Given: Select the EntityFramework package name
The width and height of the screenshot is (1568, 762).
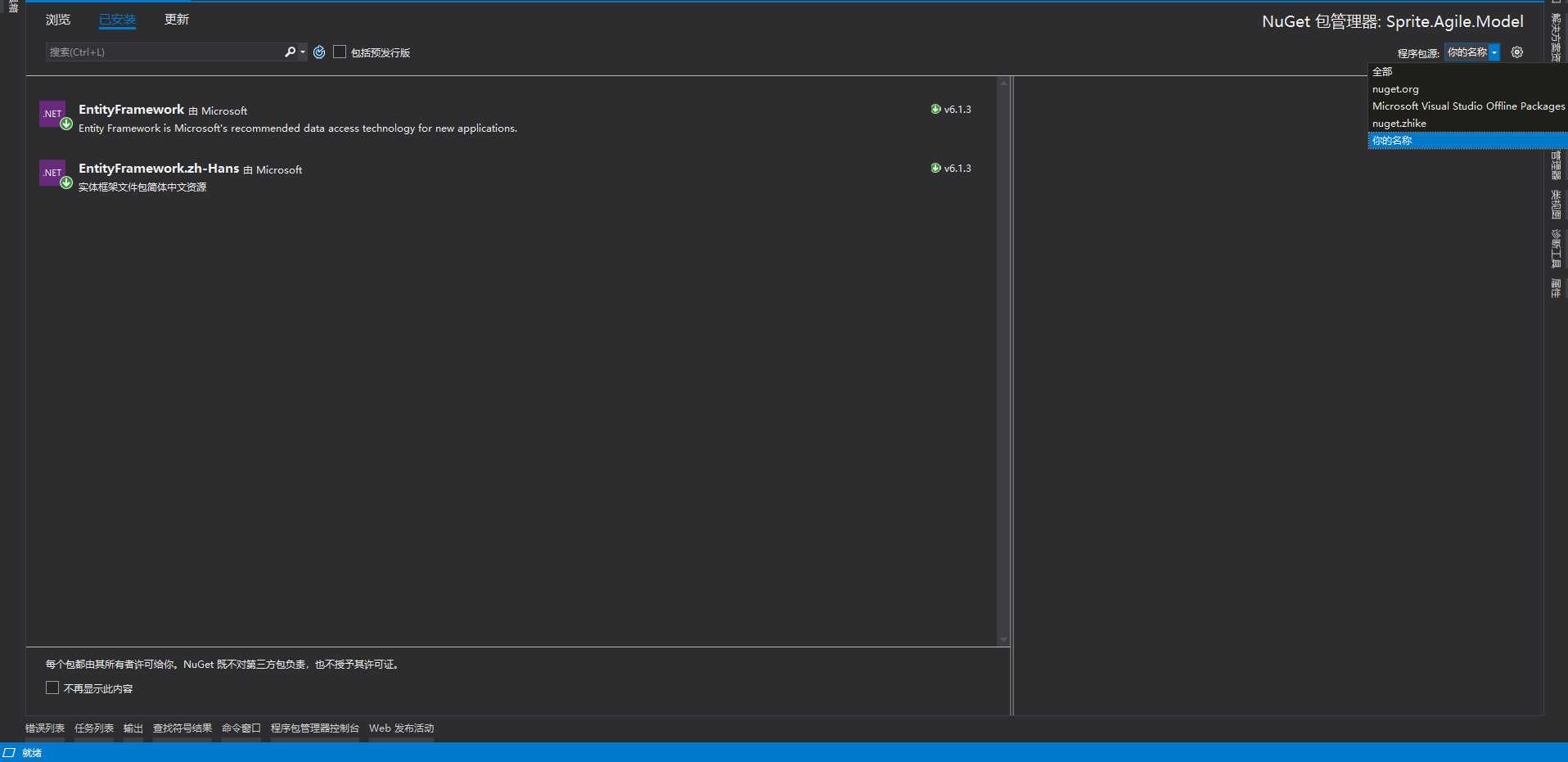Looking at the screenshot, I should pyautogui.click(x=131, y=110).
